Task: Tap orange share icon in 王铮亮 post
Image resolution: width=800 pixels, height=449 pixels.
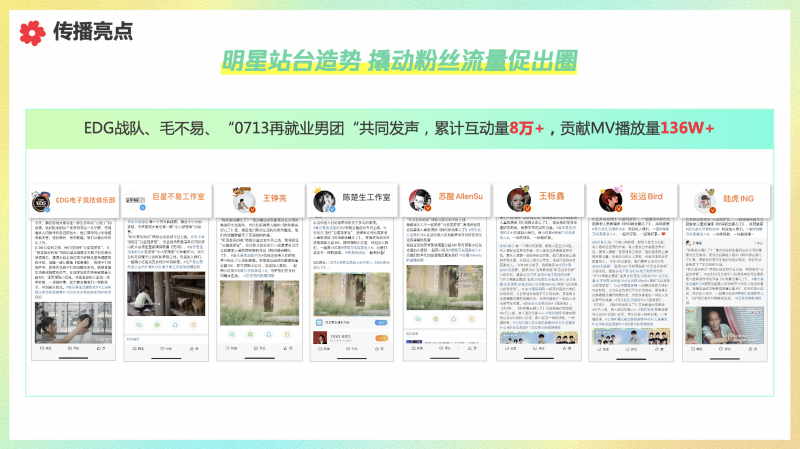Action: 287,335
